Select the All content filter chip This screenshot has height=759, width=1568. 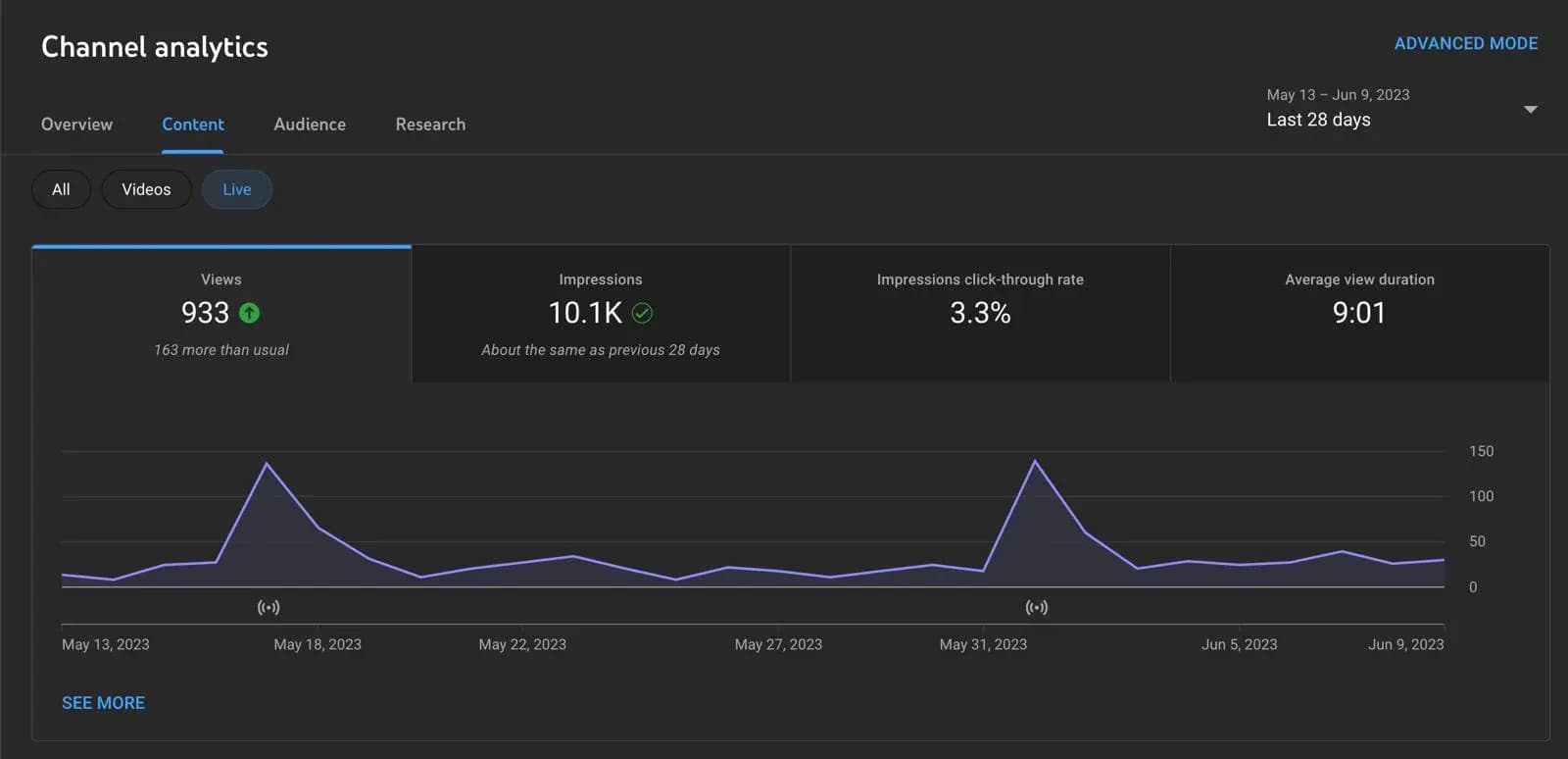61,189
